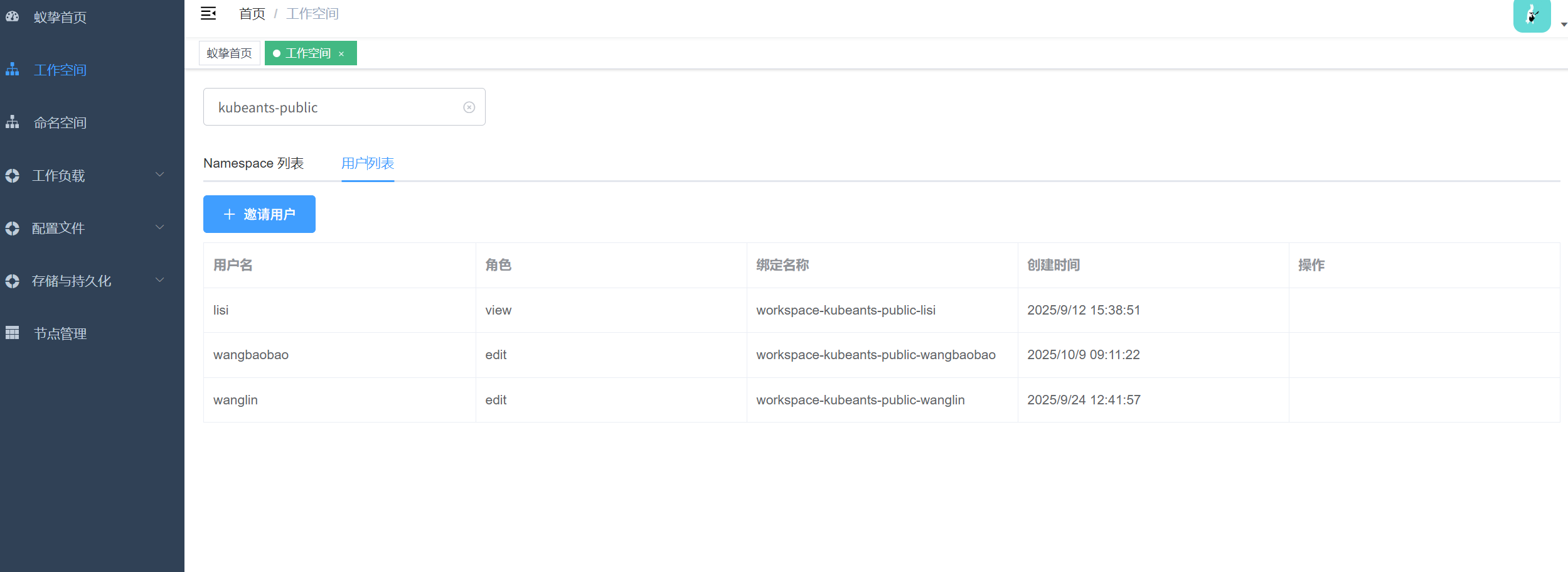This screenshot has height=572, width=1568.
Task: Expand the 配置文件 submenu chevron
Action: tap(160, 227)
